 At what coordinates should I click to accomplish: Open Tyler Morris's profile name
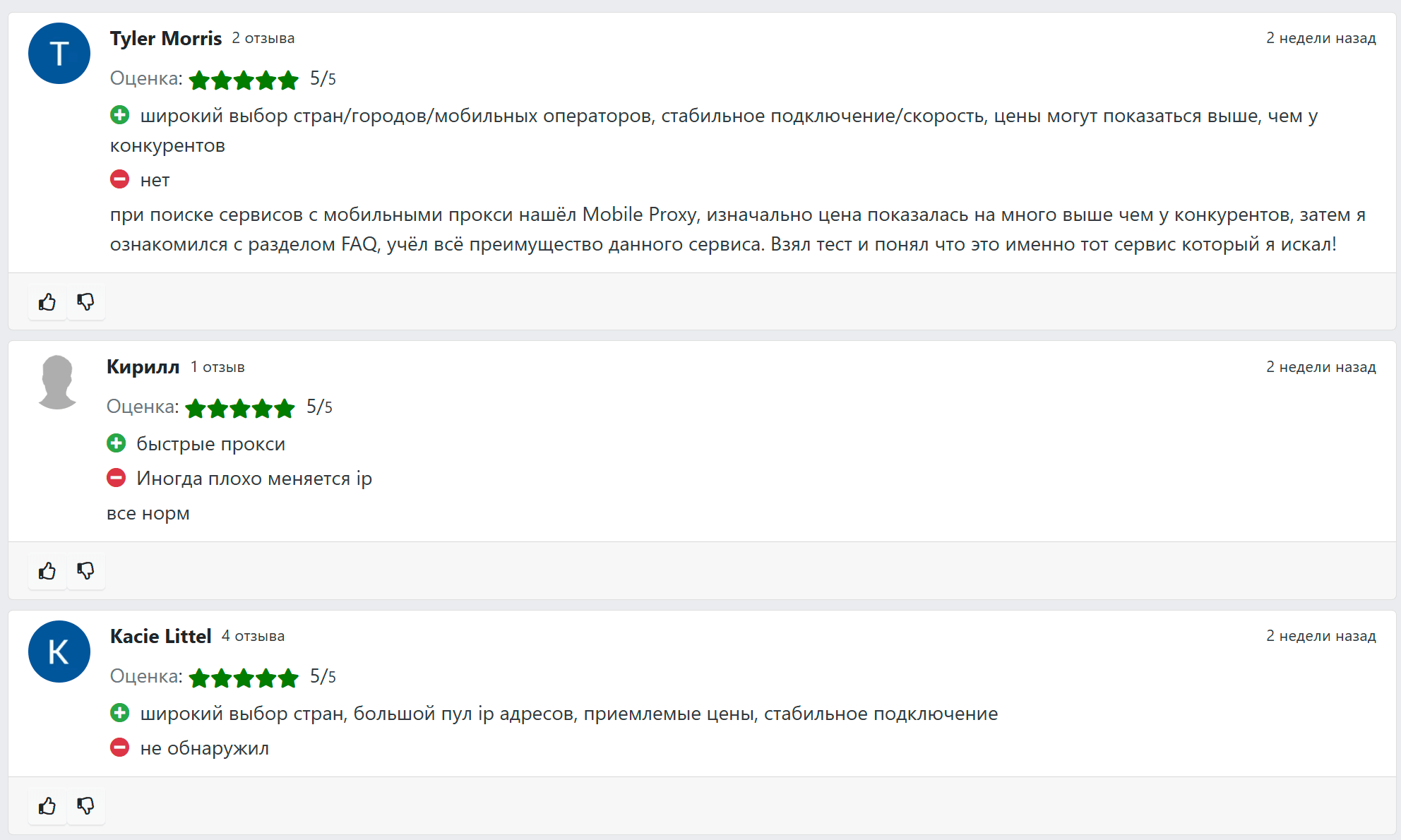click(166, 38)
